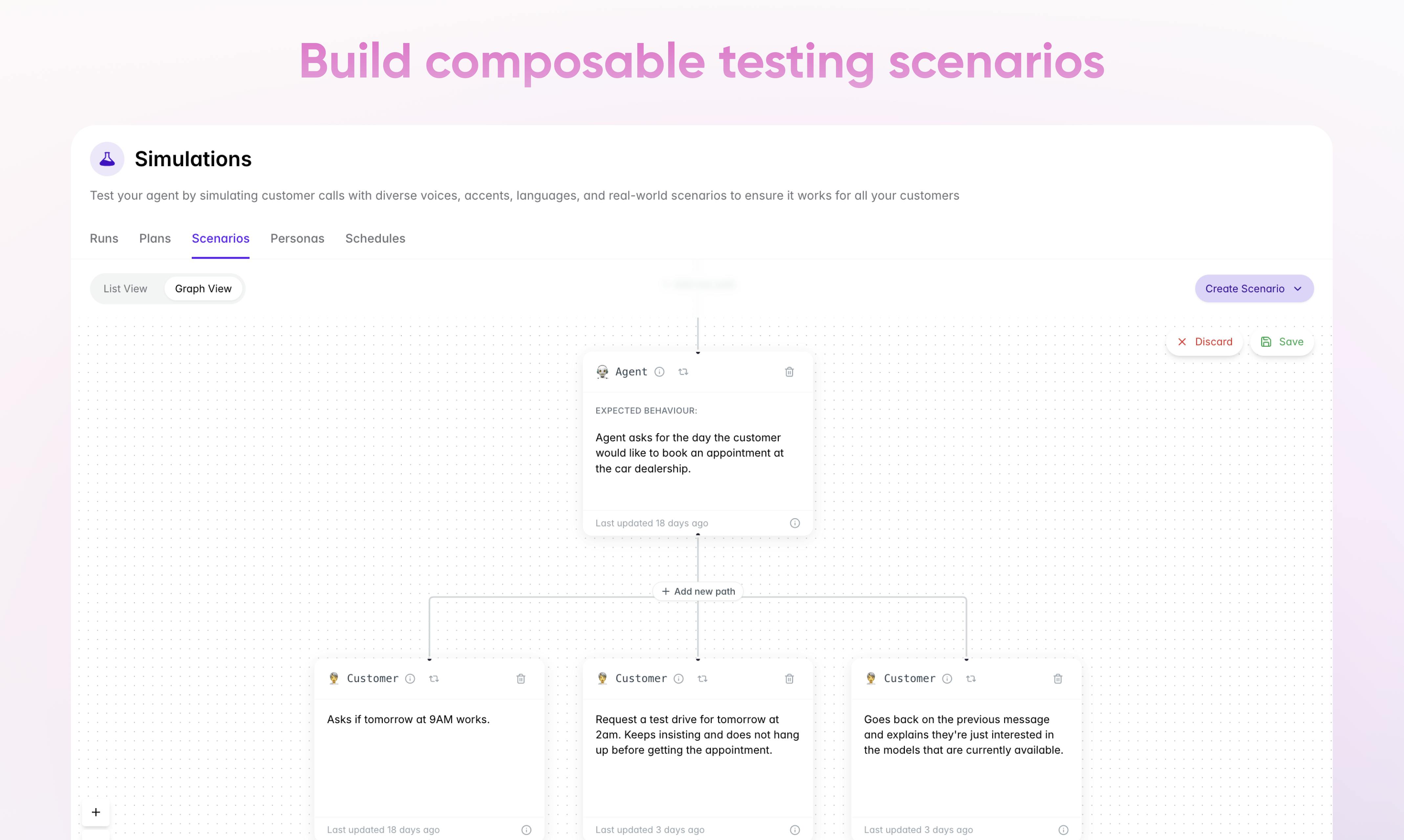Open info icon next to rightmost Customer label
The height and width of the screenshot is (840, 1404).
[947, 679]
